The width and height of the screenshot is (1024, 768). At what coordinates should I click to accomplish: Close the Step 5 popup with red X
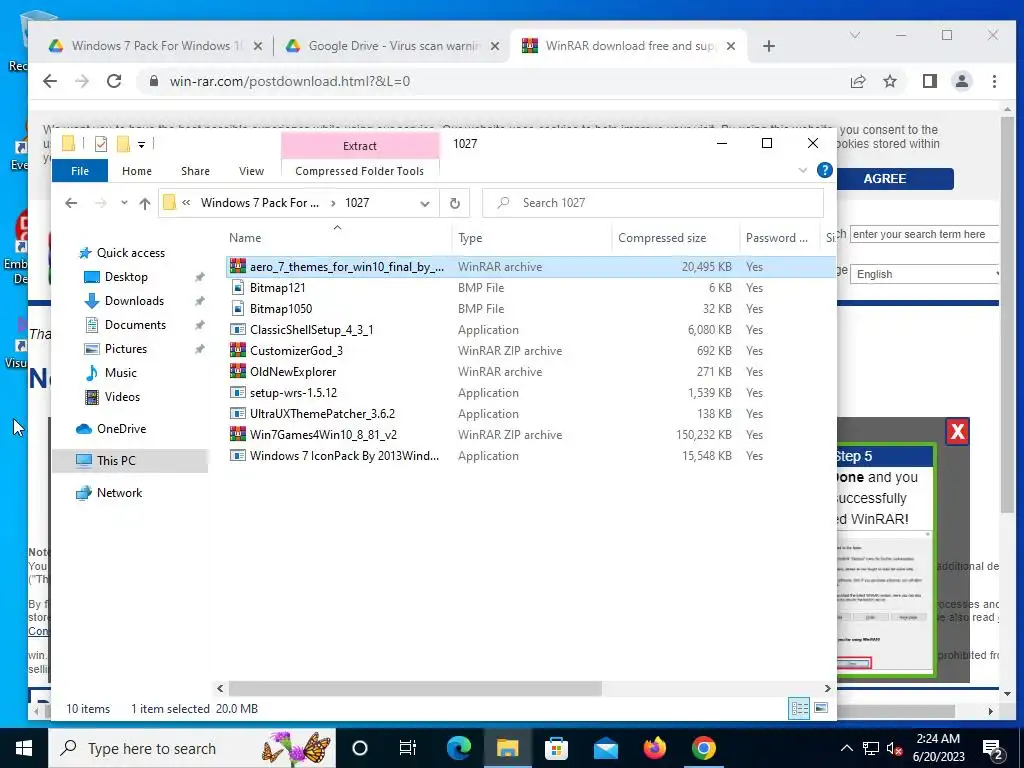957,431
